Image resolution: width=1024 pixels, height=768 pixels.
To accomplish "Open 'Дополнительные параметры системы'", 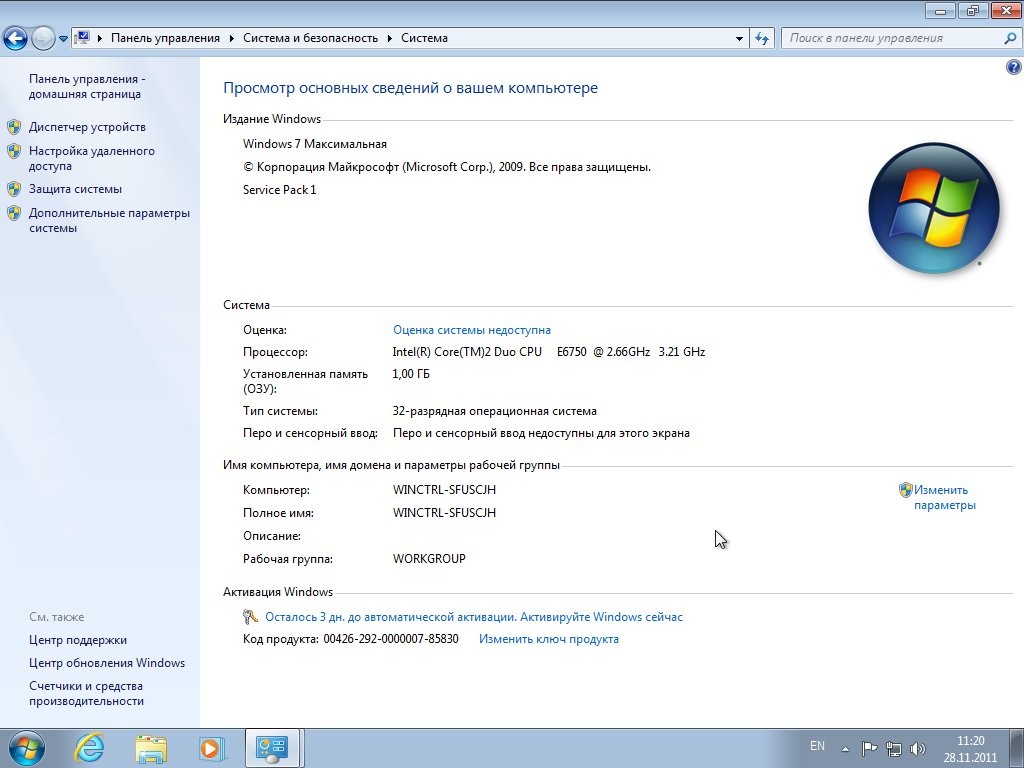I will point(109,220).
